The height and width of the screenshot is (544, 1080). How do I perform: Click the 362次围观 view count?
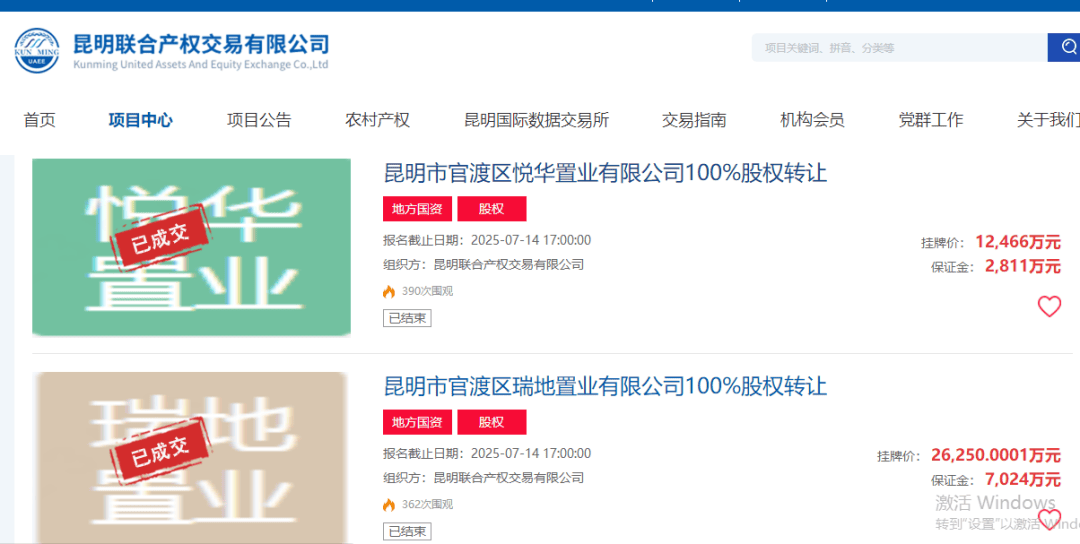coord(428,505)
